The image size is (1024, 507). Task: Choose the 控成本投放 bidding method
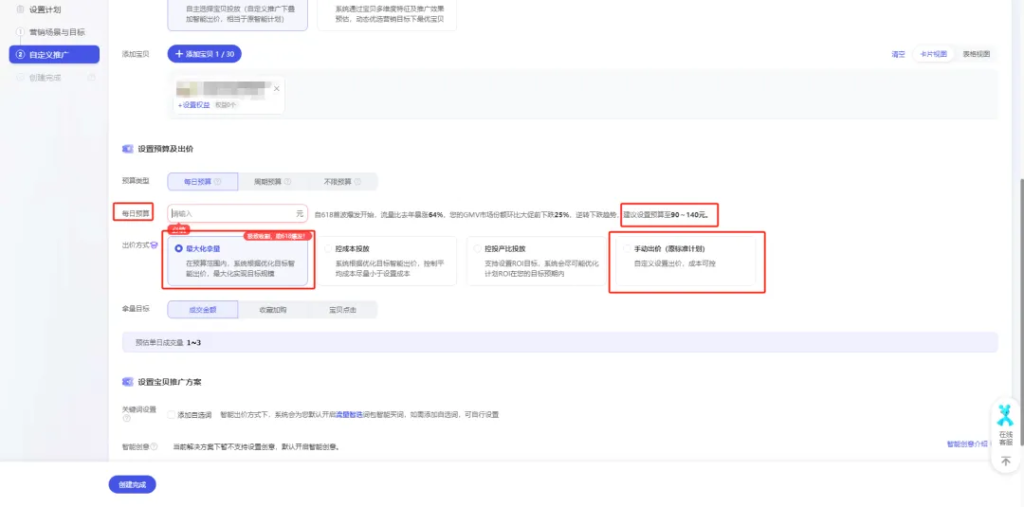click(387, 261)
